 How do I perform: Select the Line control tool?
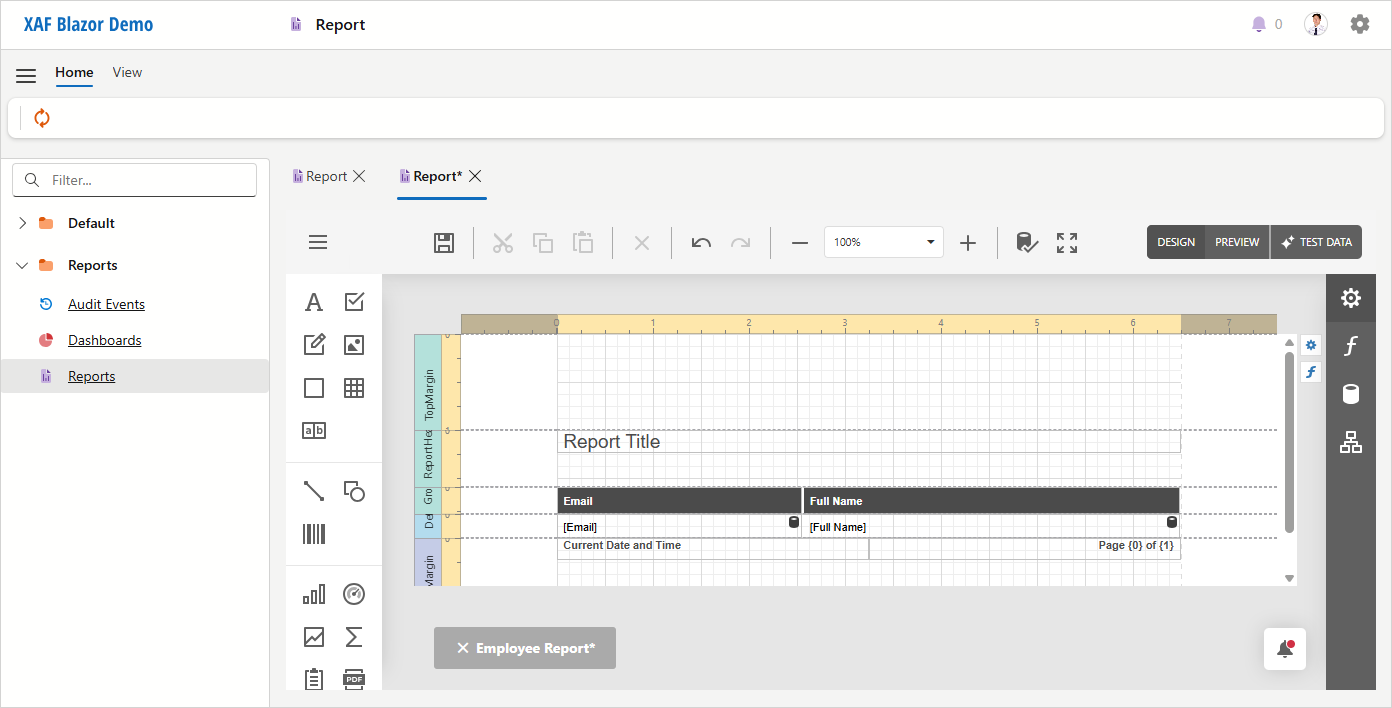[314, 491]
